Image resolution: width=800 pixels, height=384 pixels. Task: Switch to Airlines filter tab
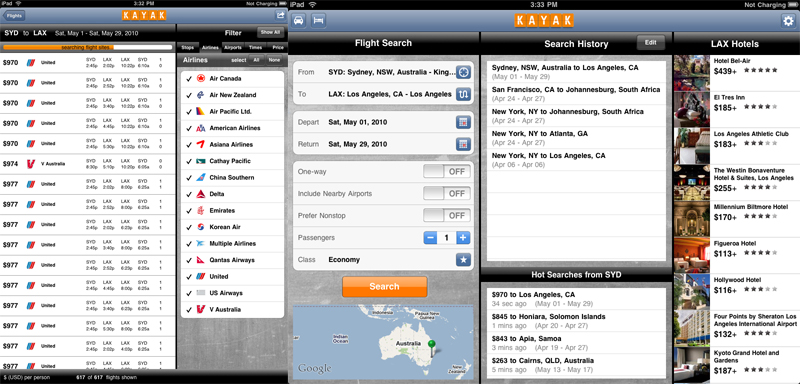point(210,47)
